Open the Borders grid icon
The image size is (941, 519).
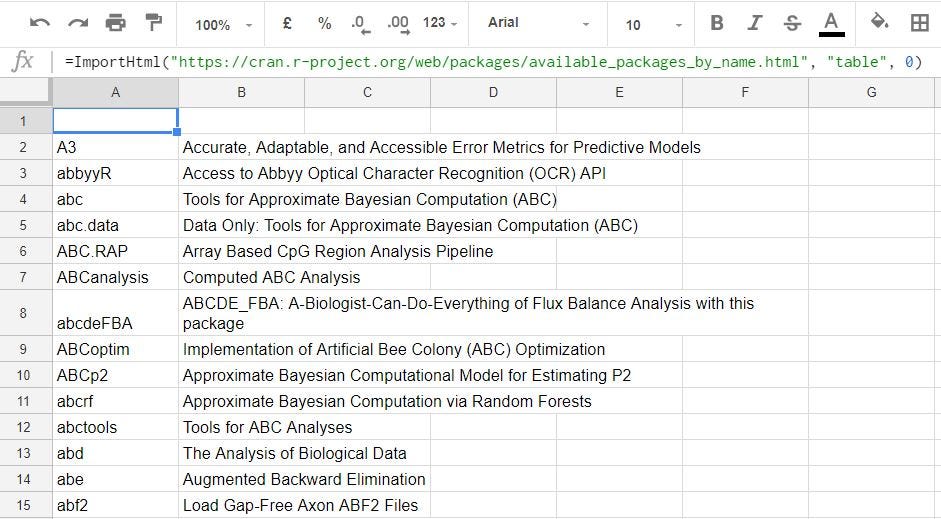pyautogui.click(x=919, y=23)
